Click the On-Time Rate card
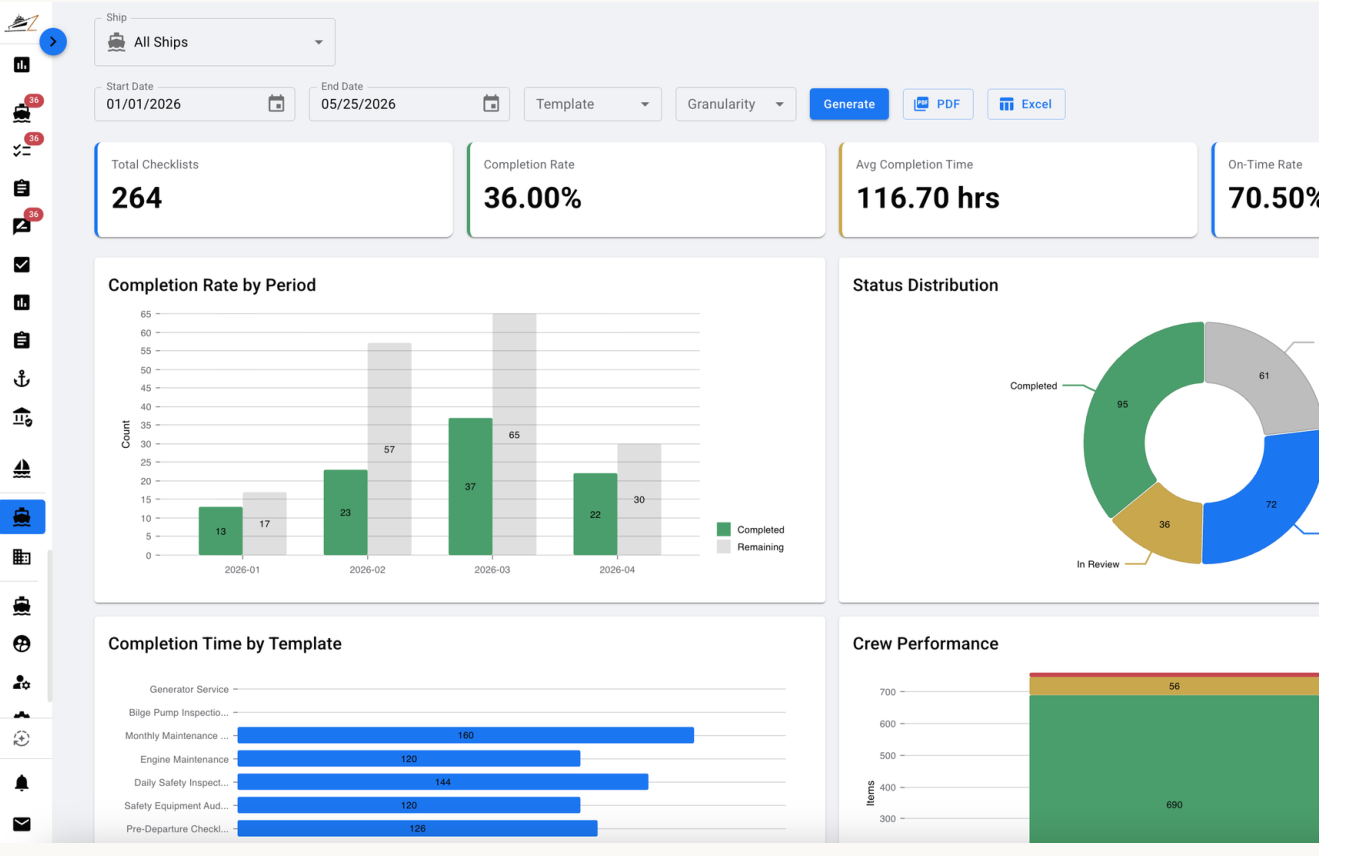This screenshot has width=1365, height=856. pyautogui.click(x=1265, y=190)
